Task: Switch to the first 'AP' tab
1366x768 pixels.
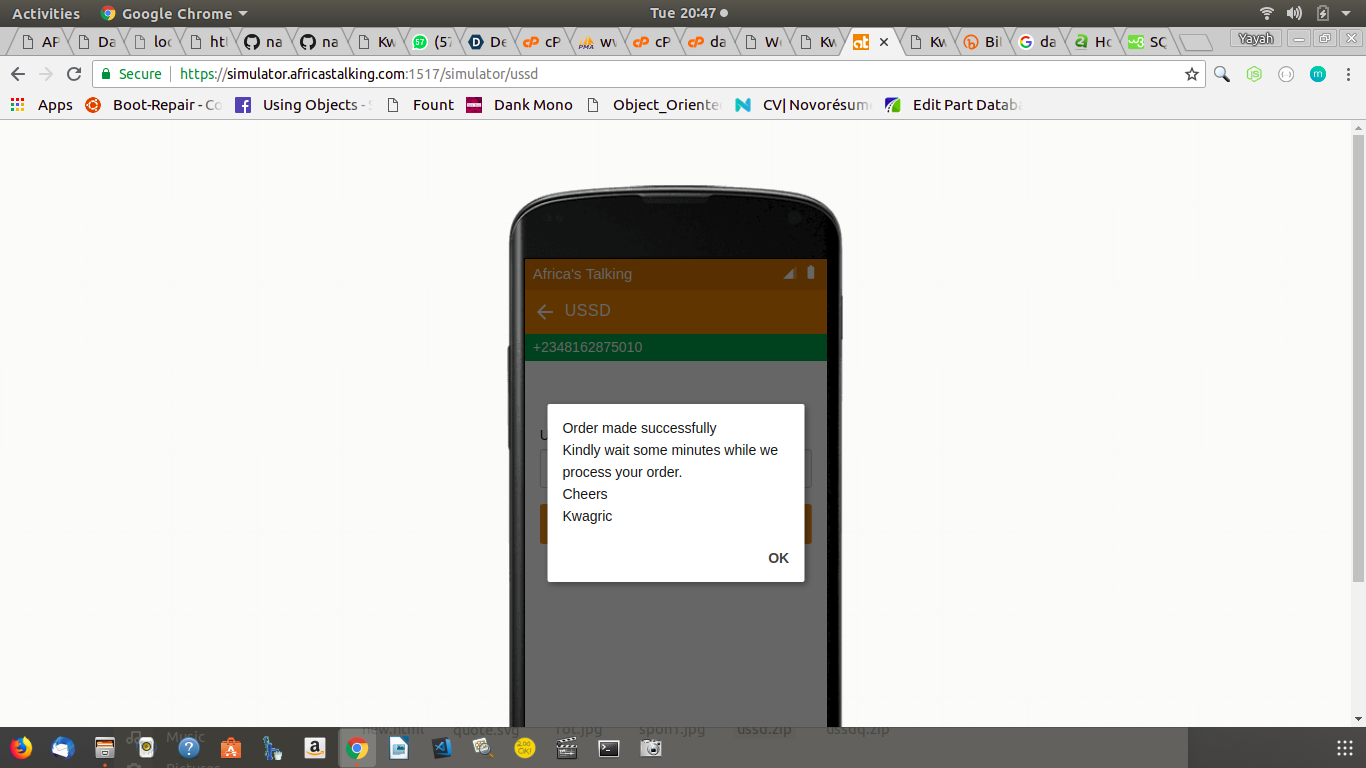Action: tap(40, 42)
